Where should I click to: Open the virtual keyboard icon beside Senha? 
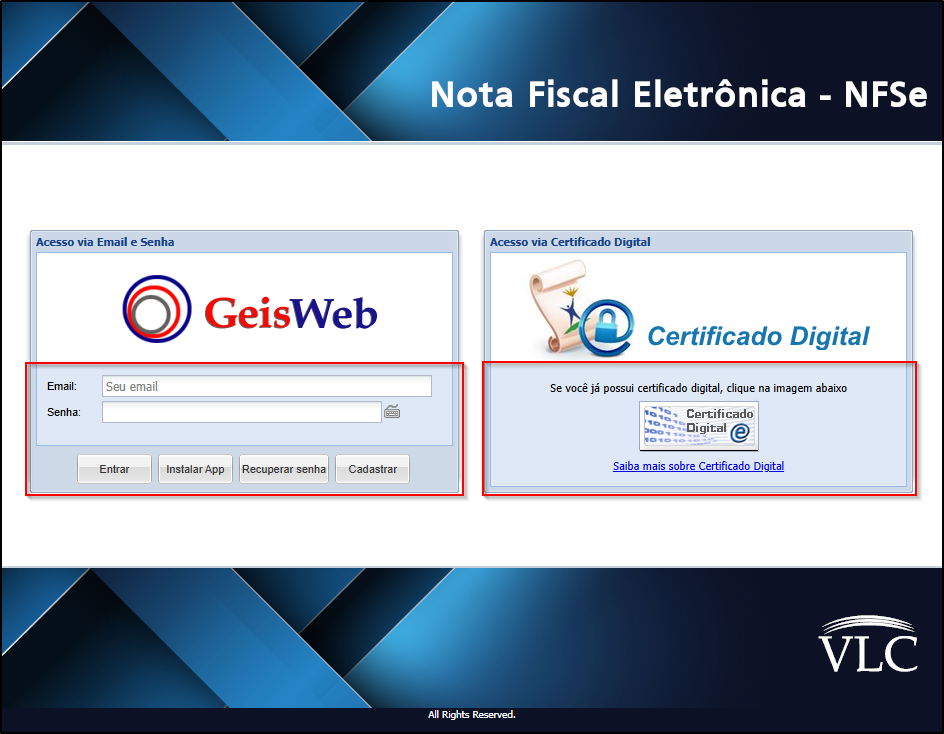pos(392,412)
